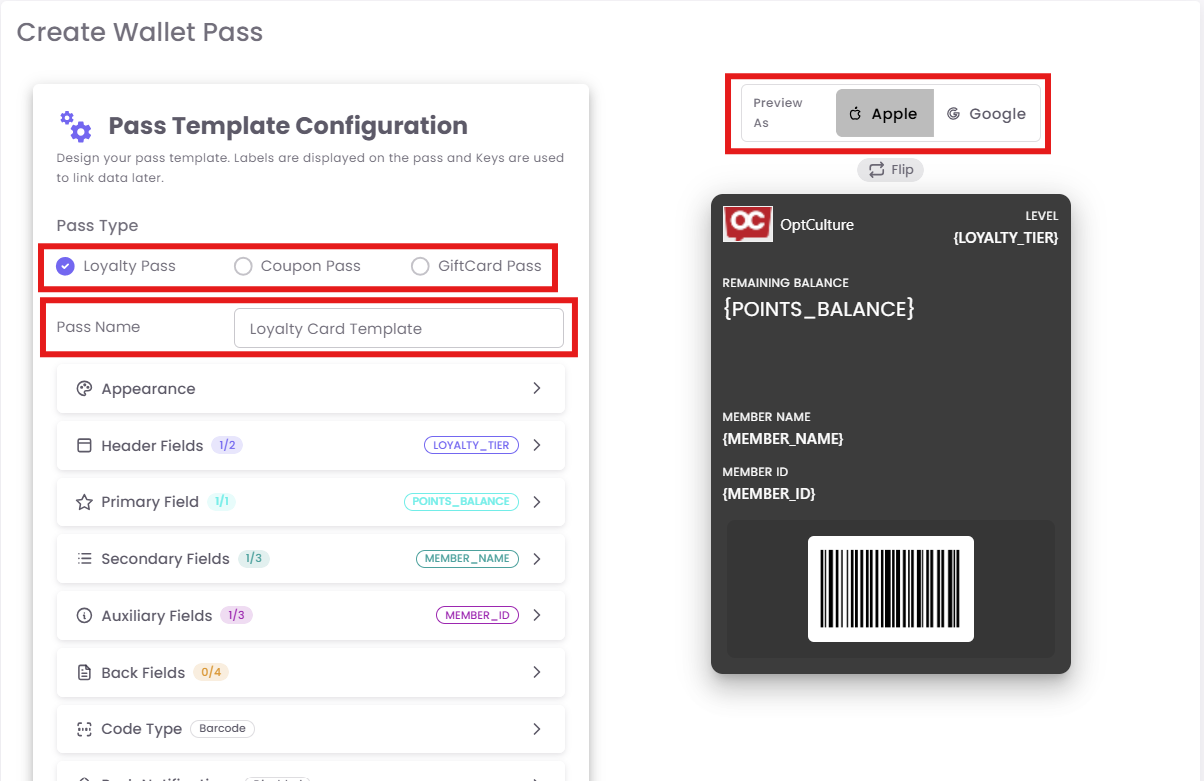The image size is (1204, 781).
Task: Select the GiftCard Pass radio option
Action: coord(420,266)
